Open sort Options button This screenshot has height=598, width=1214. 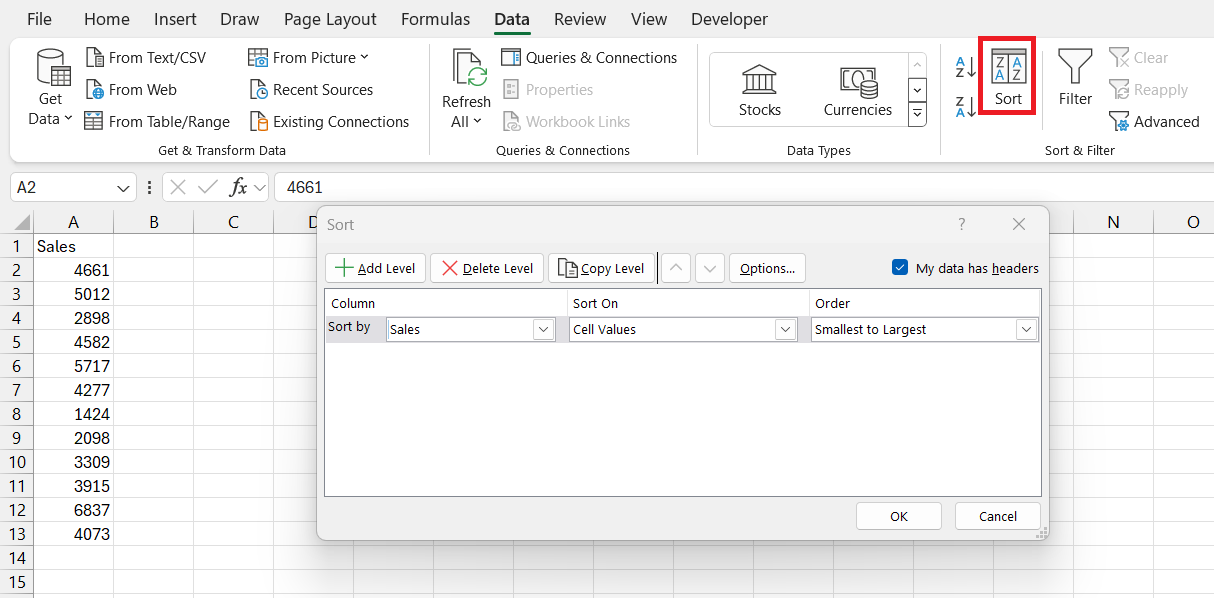click(767, 268)
